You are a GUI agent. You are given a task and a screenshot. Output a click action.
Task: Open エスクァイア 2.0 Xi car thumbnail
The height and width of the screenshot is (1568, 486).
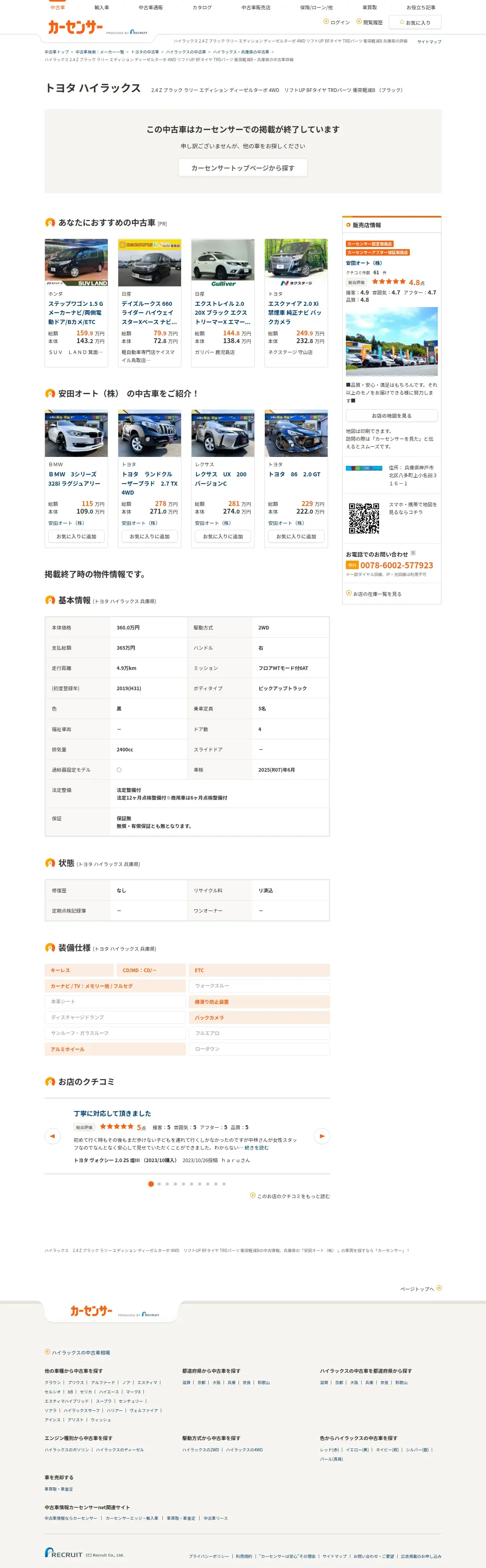pos(296,262)
